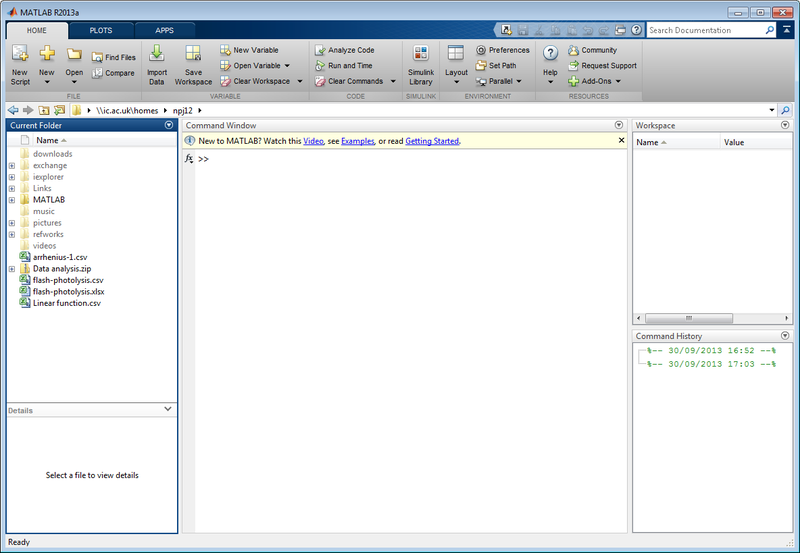This screenshot has height=553, width=800.
Task: Open the address bar path dropdown
Action: click(772, 110)
